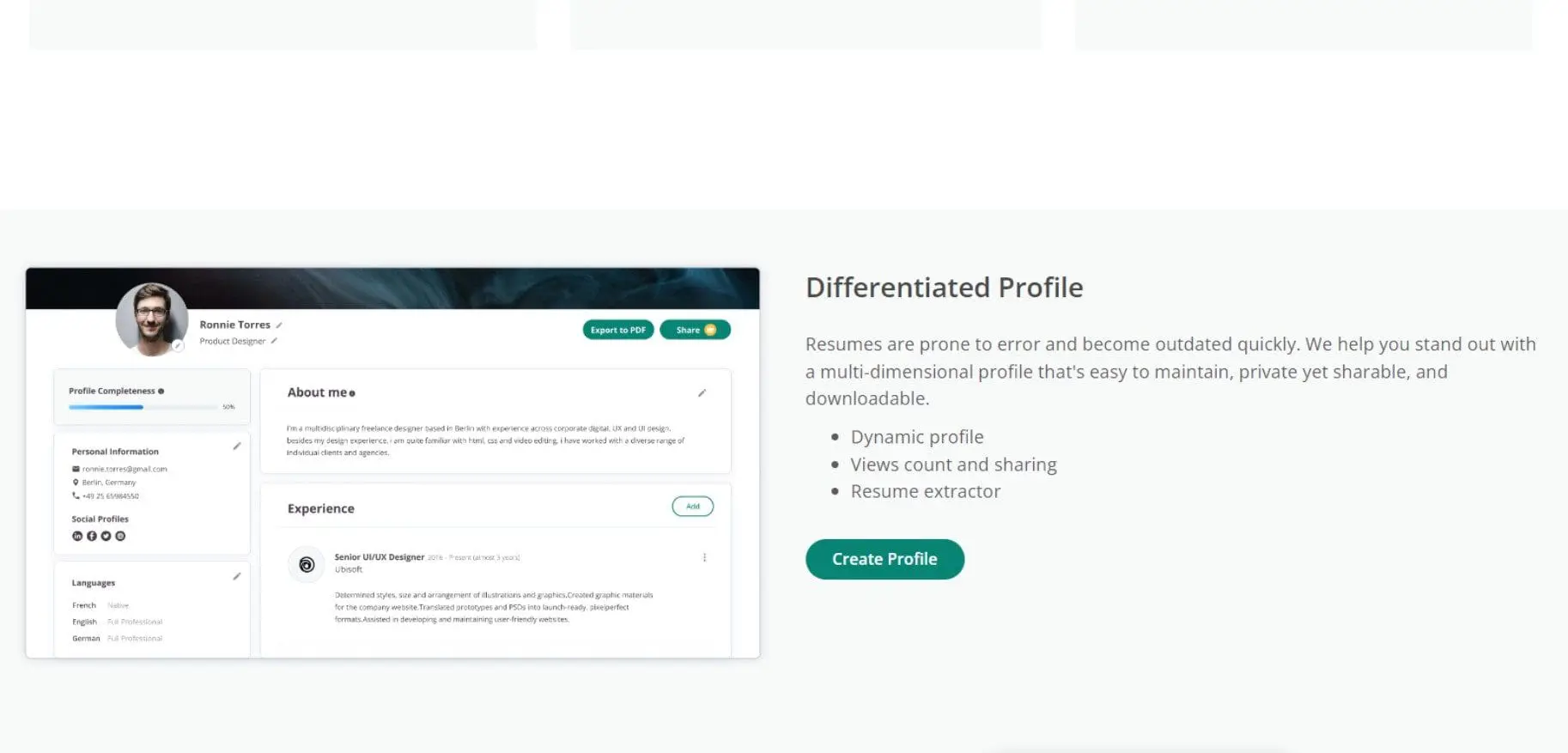1568x753 pixels.
Task: Add a new Experience entry
Action: coord(692,507)
